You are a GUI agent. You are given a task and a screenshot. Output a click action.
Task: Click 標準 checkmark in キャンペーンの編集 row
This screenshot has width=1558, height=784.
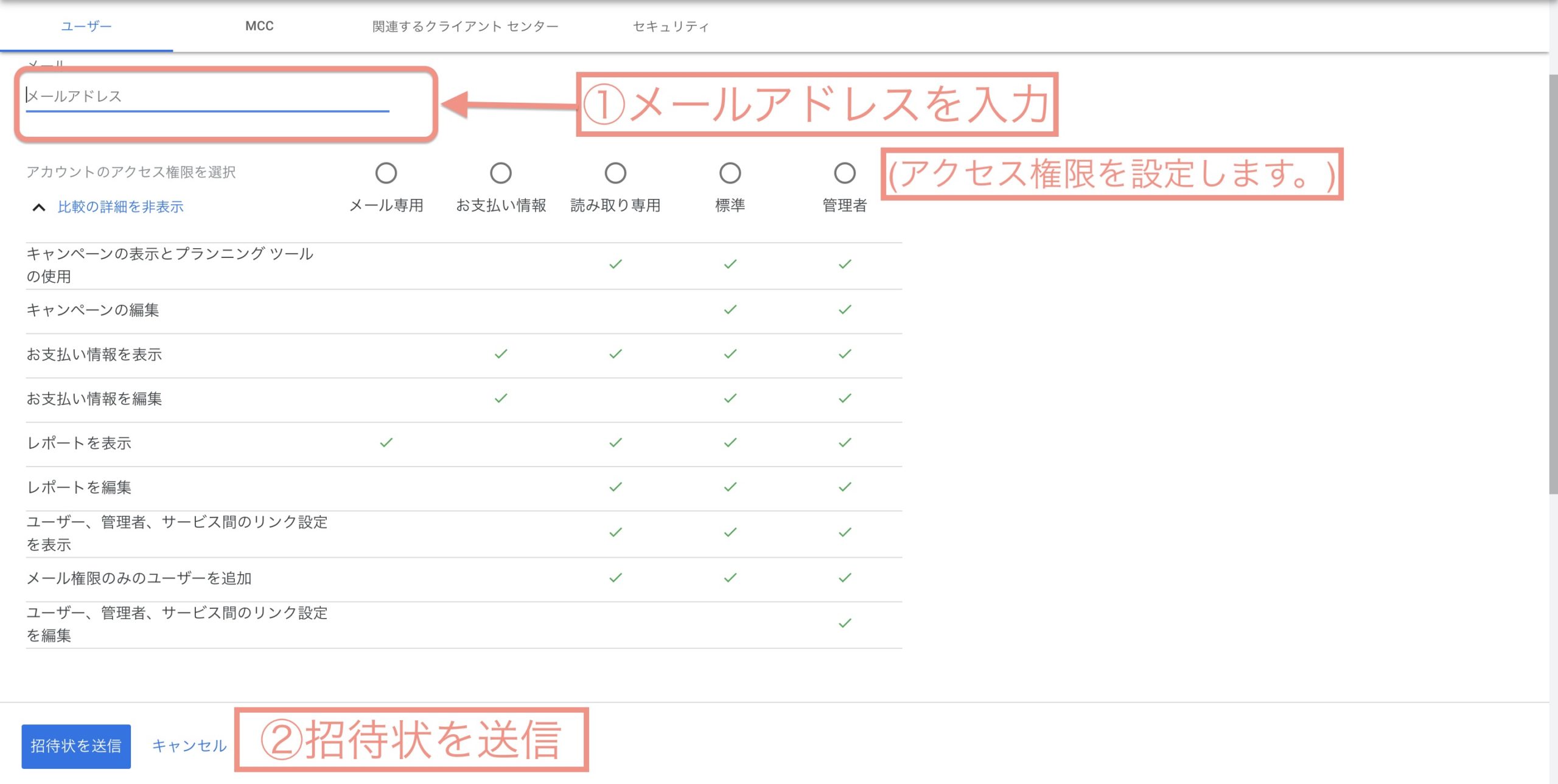point(730,310)
